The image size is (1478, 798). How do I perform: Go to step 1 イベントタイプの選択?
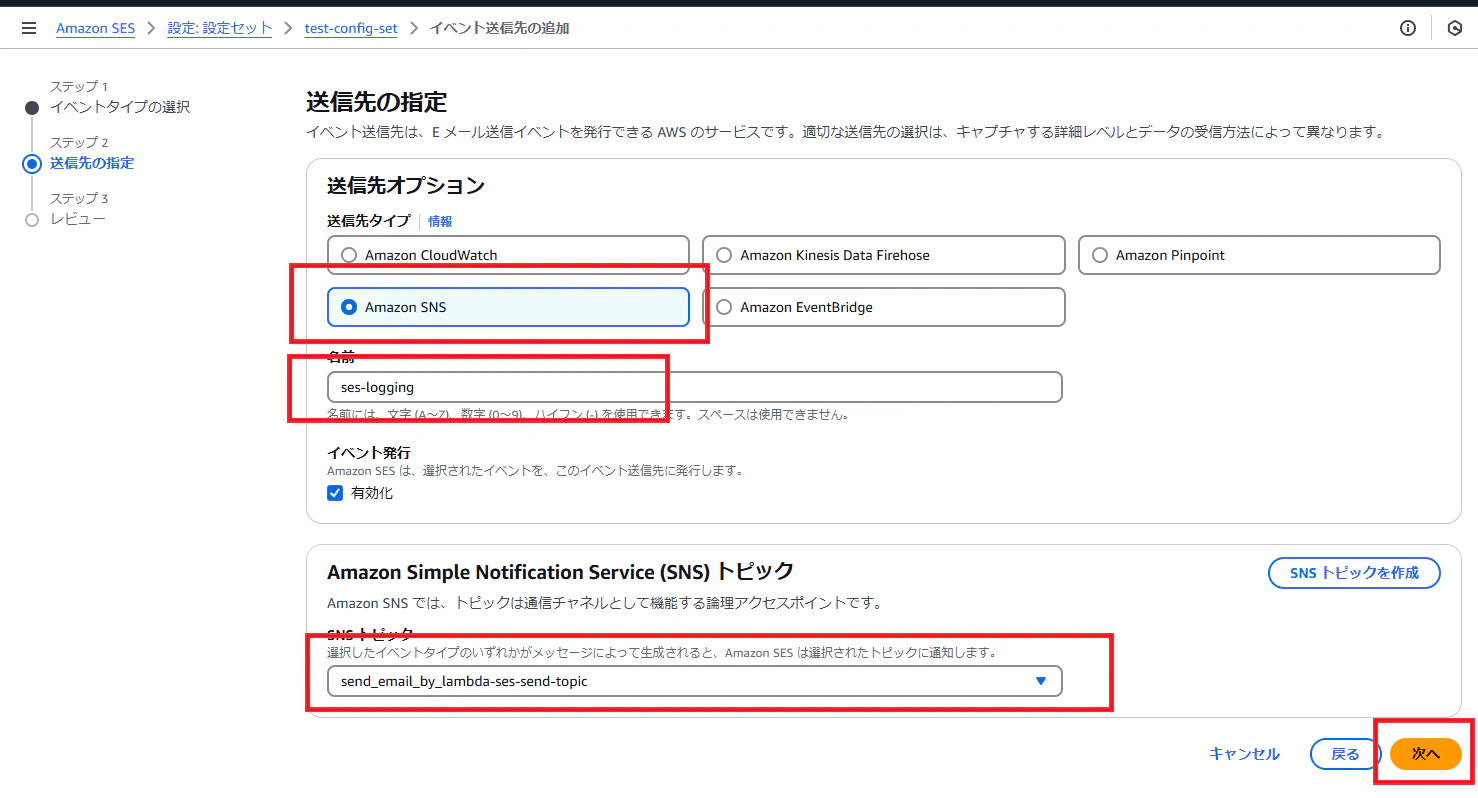tap(120, 107)
